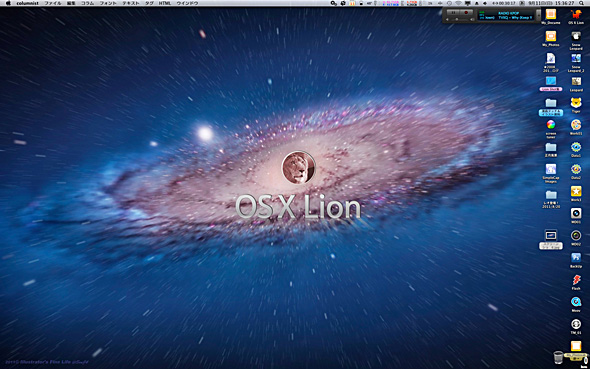Viewport: 590px width, 369px height.
Task: Adjust the radio player volume slider
Action: 459,19
